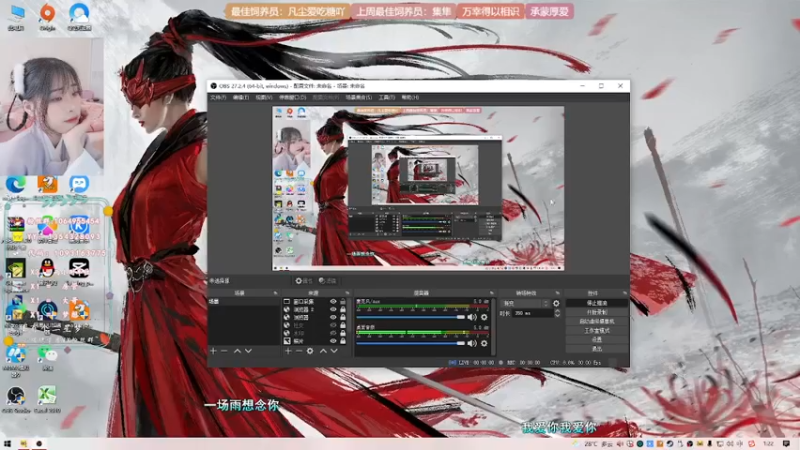800x450 pixels.
Task: Click the 属性 button above the docks
Action: pyautogui.click(x=304, y=281)
